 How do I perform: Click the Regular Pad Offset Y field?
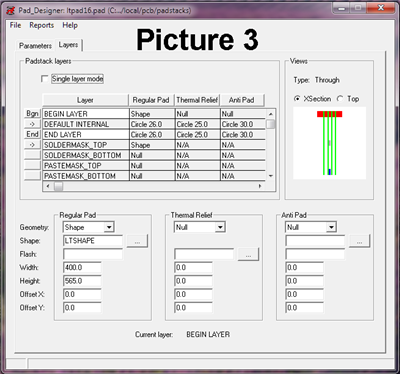pyautogui.click(x=82, y=307)
